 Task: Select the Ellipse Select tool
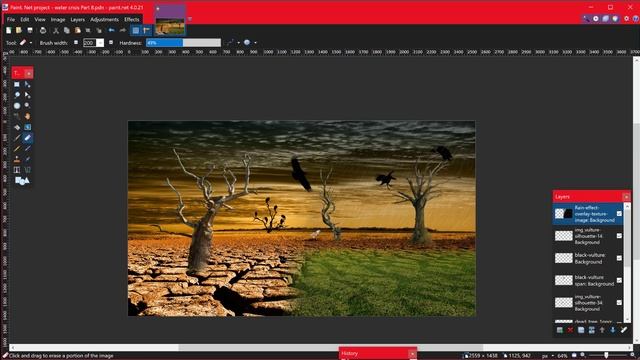coord(17,106)
